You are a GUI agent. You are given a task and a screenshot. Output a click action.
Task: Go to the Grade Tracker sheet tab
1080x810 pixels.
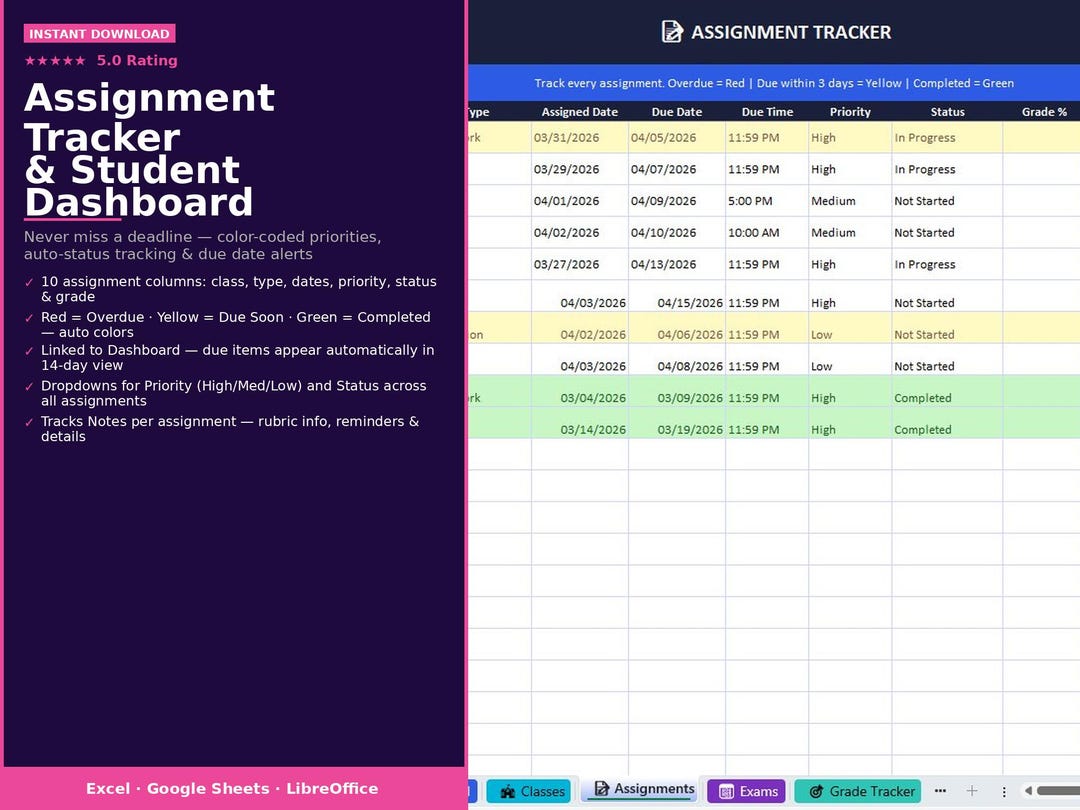click(x=858, y=791)
